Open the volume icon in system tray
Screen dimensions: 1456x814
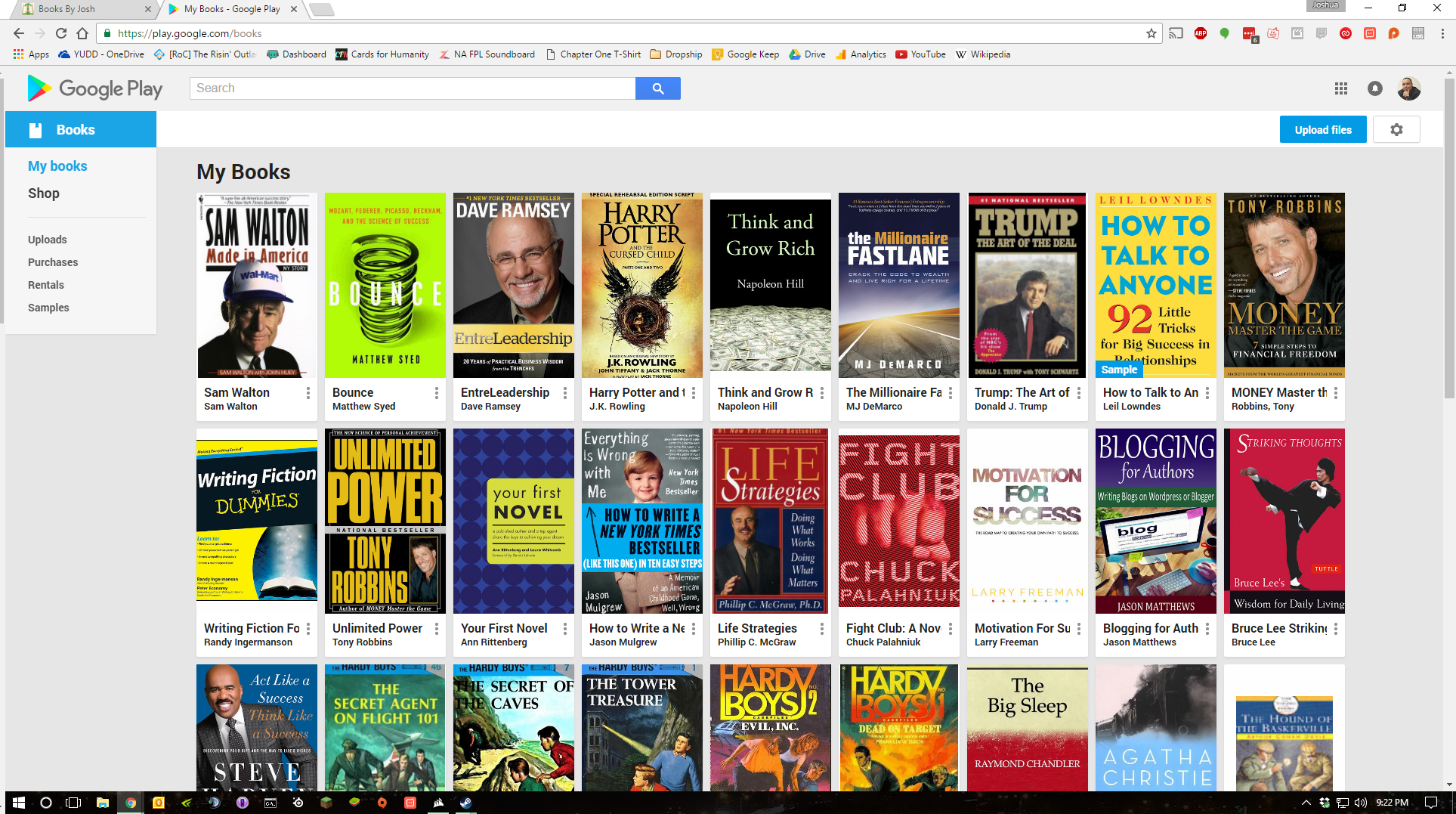pos(1361,803)
